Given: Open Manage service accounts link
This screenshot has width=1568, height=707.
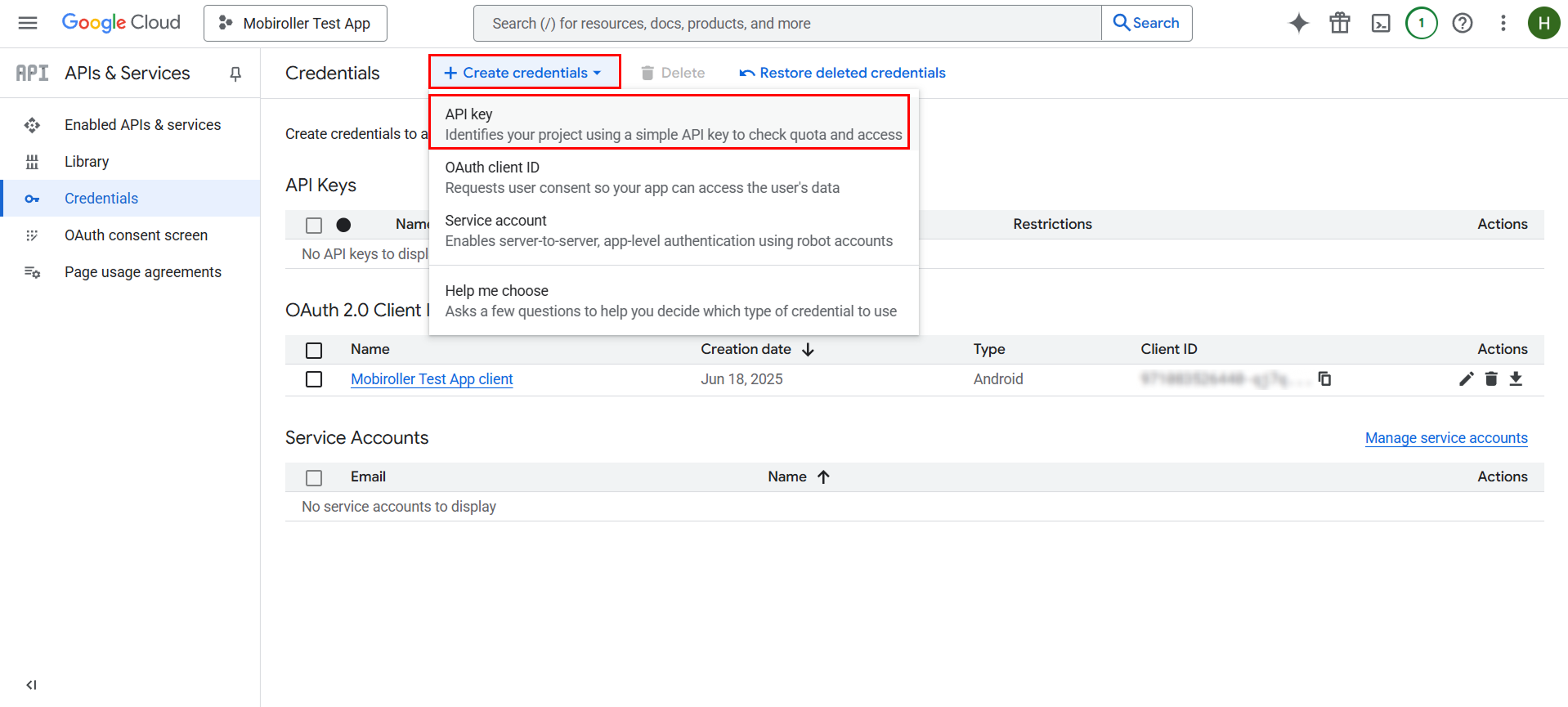Looking at the screenshot, I should (x=1446, y=438).
